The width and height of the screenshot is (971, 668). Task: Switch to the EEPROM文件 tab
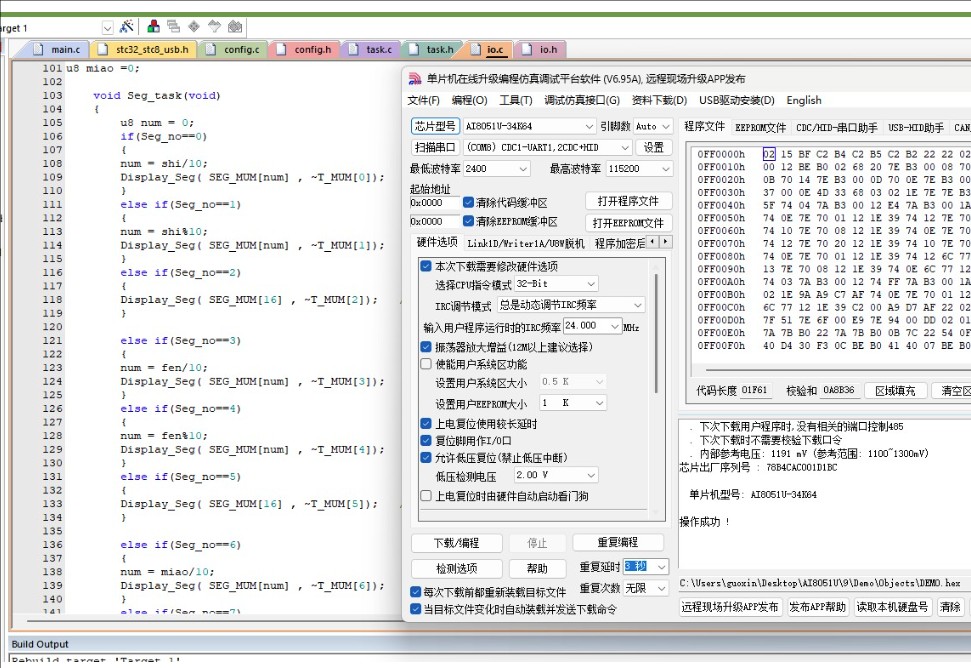point(760,128)
